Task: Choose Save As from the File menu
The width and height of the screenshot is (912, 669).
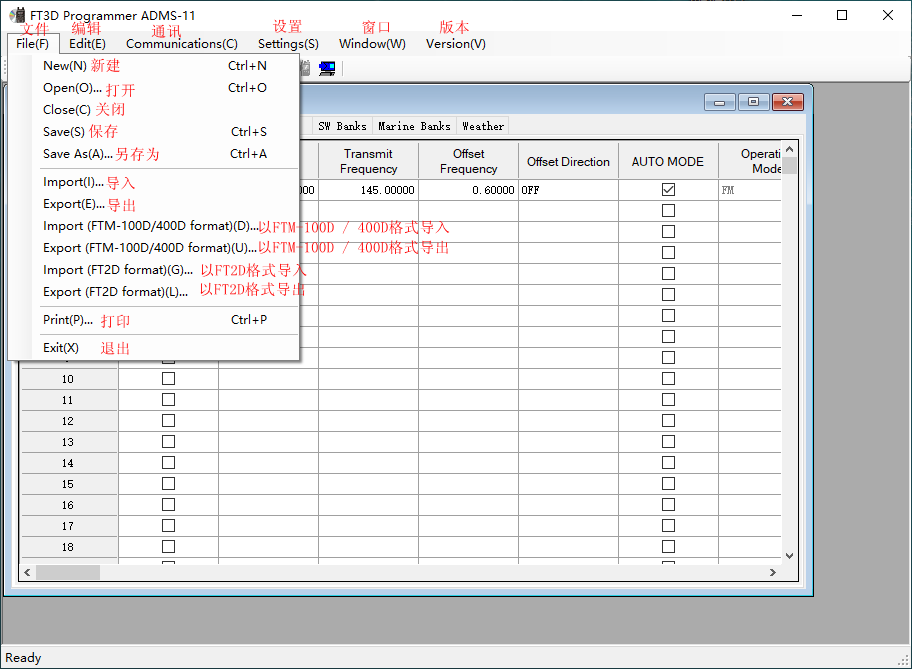Action: pos(78,154)
